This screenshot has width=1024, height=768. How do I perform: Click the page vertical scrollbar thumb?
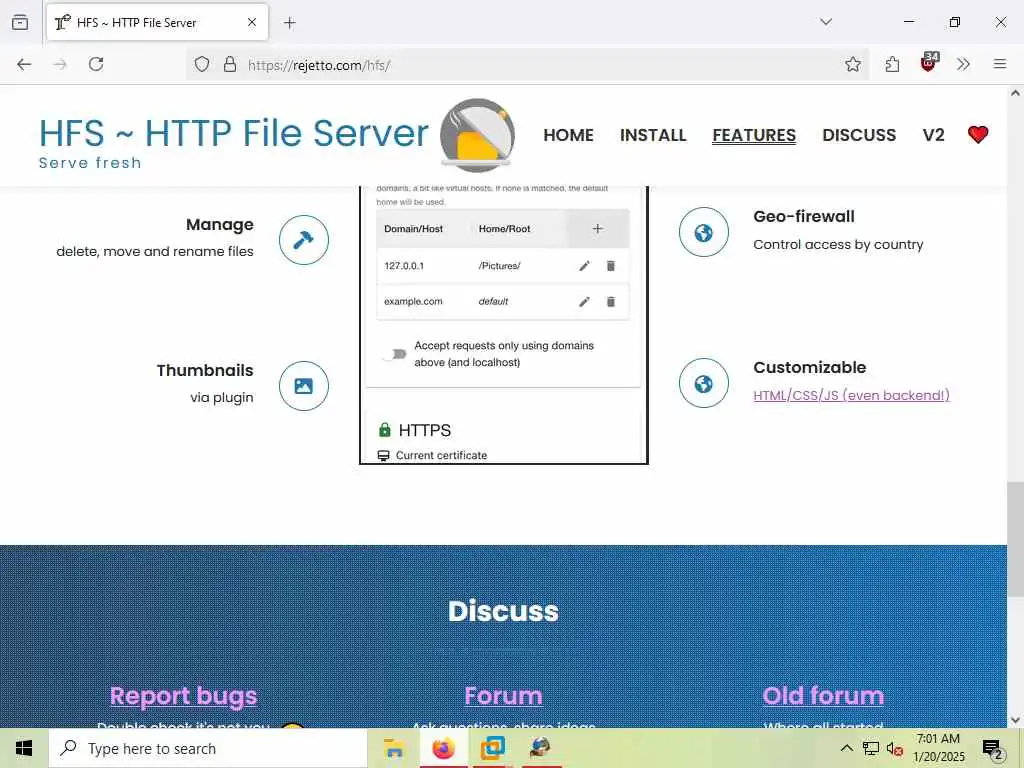(x=1015, y=539)
